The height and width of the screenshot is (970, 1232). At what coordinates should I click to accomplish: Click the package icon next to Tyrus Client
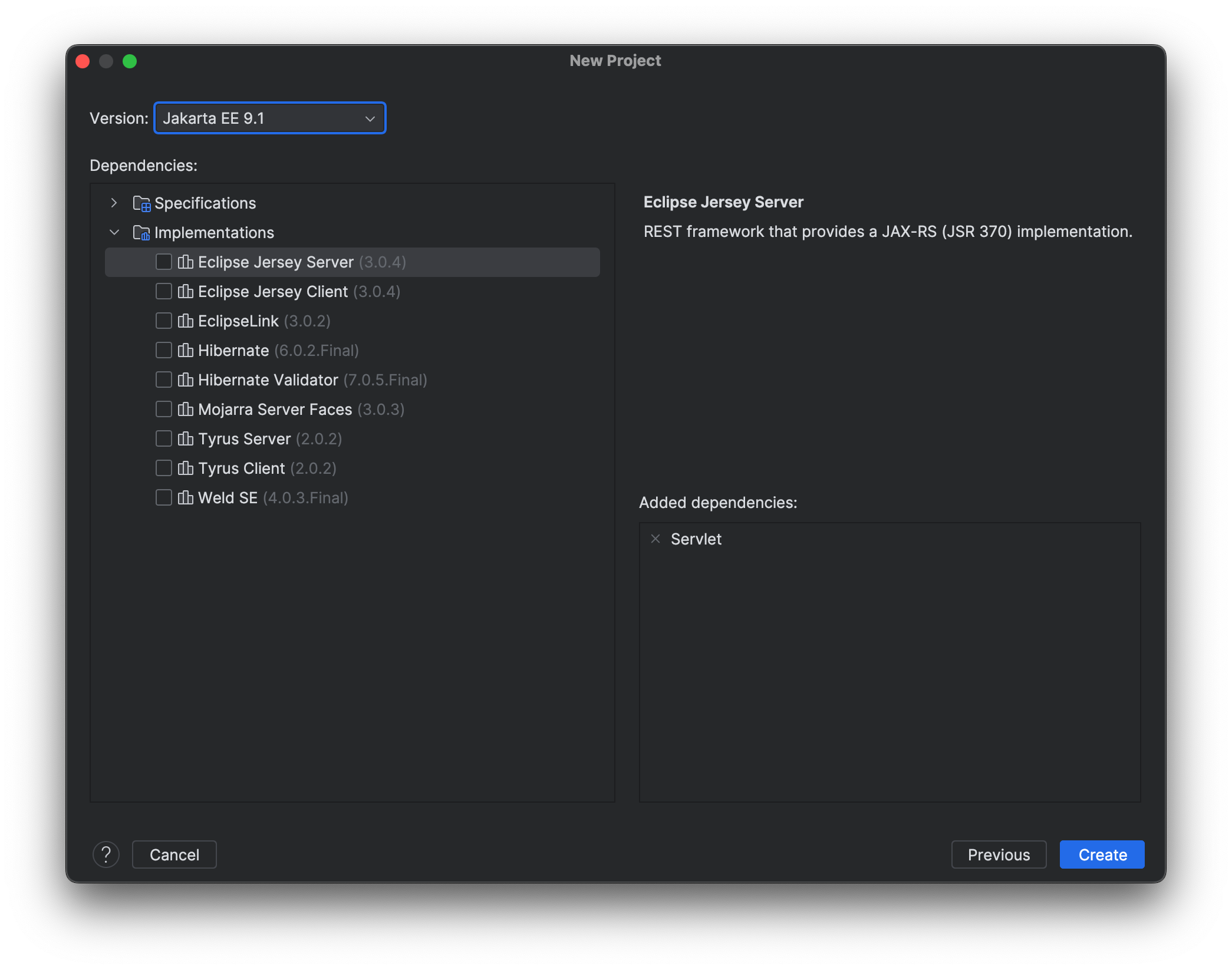pyautogui.click(x=186, y=468)
